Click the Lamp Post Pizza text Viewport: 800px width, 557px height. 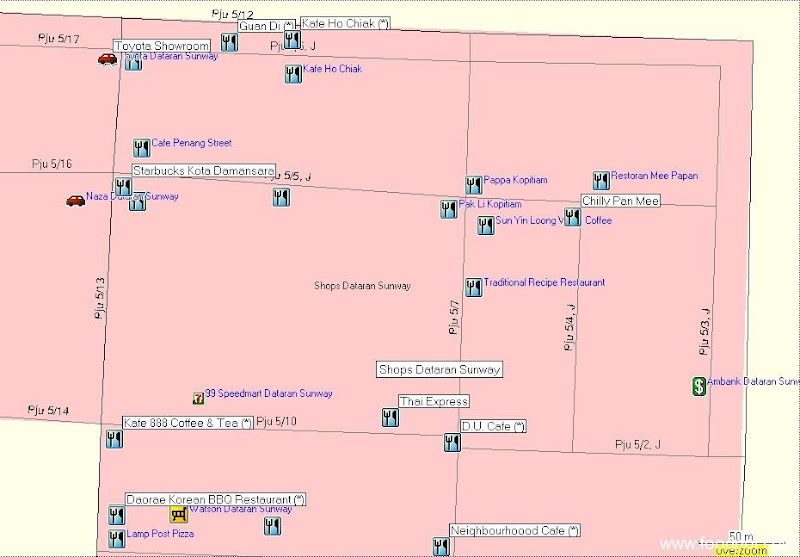pos(160,534)
